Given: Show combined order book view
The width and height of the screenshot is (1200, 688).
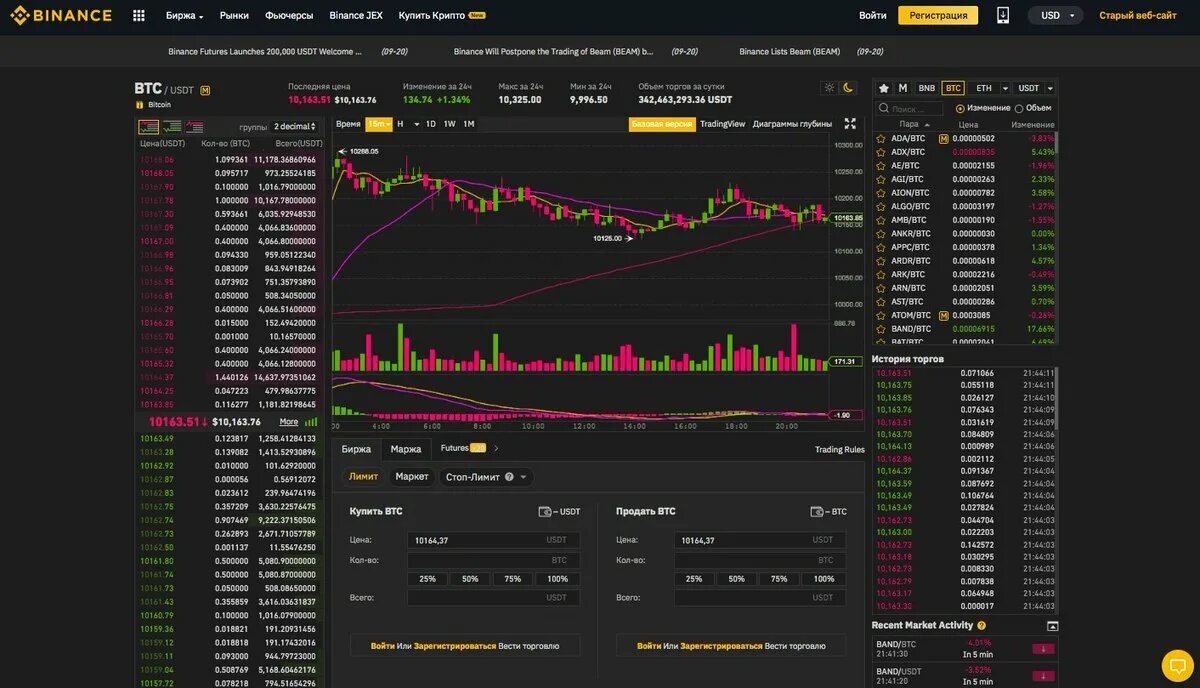Looking at the screenshot, I should point(149,127).
